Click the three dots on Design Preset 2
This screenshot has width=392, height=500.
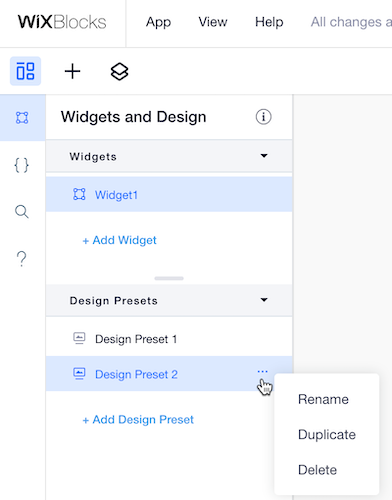coord(263,371)
